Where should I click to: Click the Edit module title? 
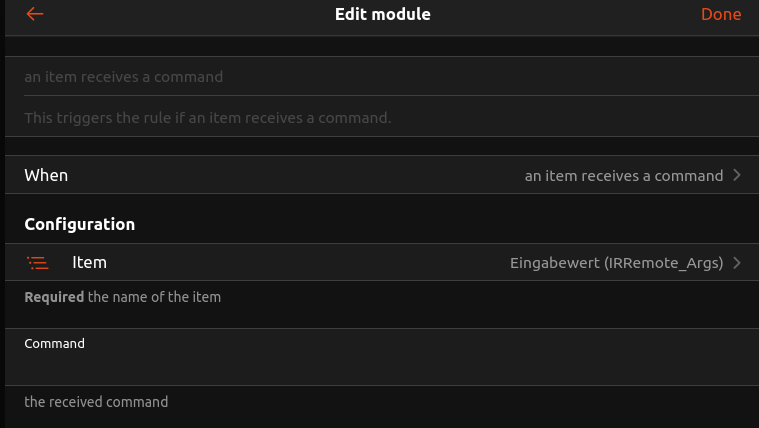(383, 14)
